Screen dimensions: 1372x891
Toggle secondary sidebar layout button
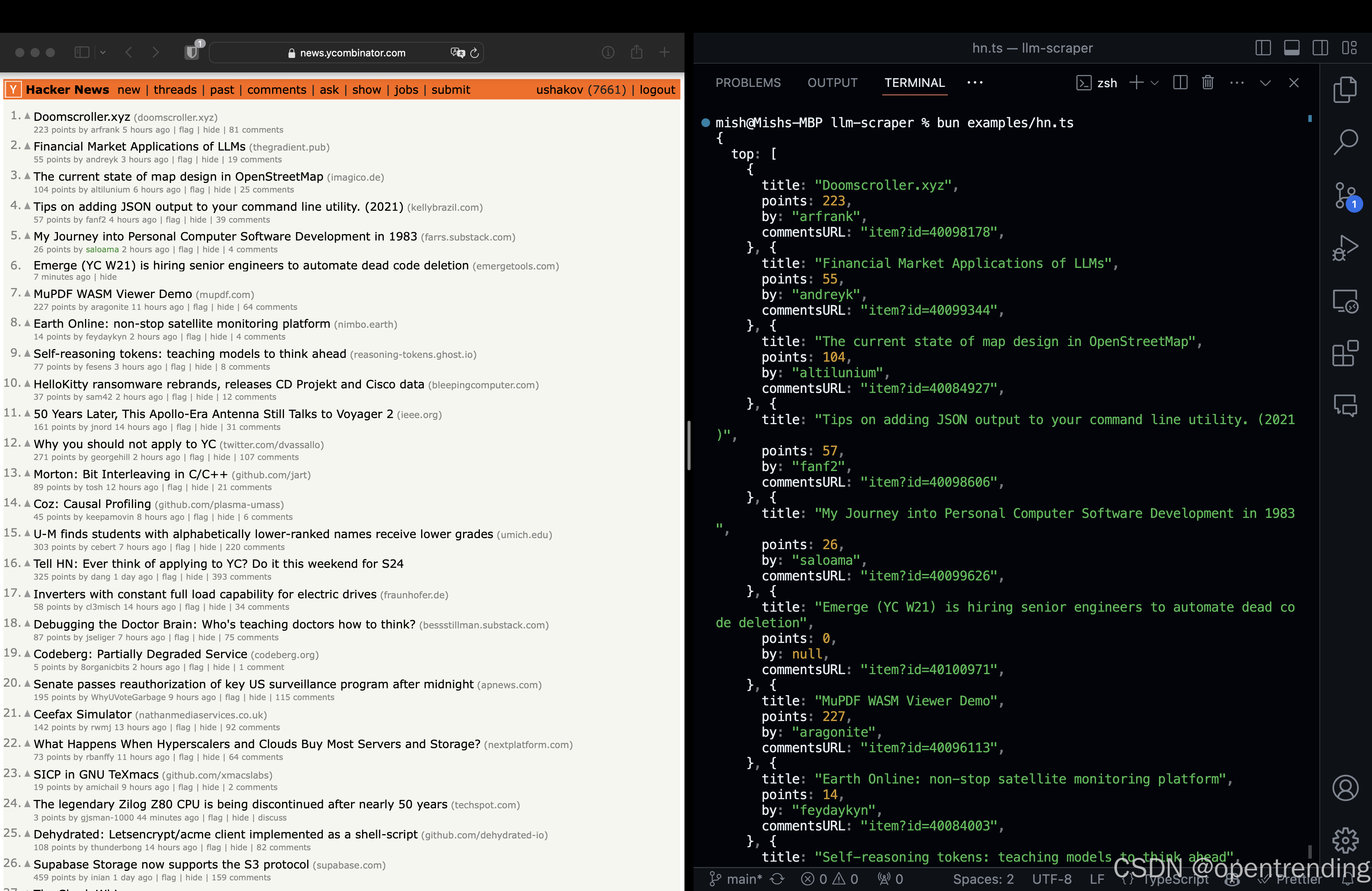[x=1320, y=48]
